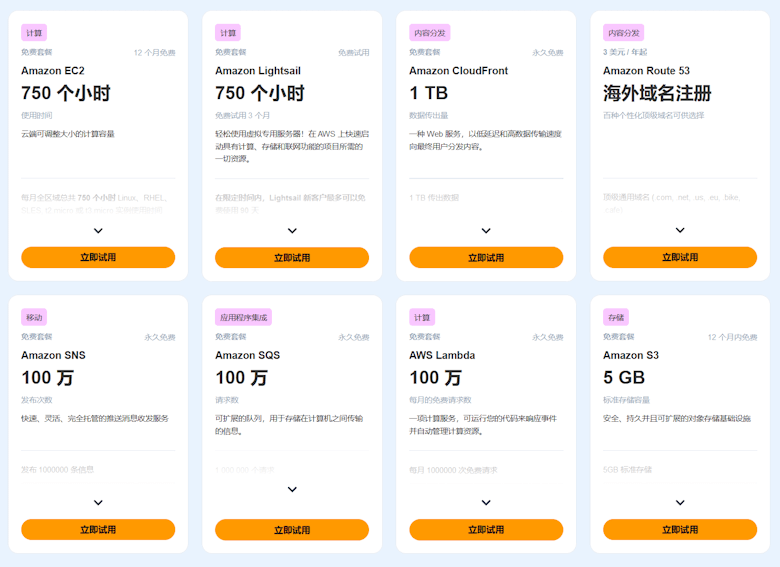The image size is (780, 567).
Task: Try Amazon SNS via 立即试用 button
Action: (98, 529)
